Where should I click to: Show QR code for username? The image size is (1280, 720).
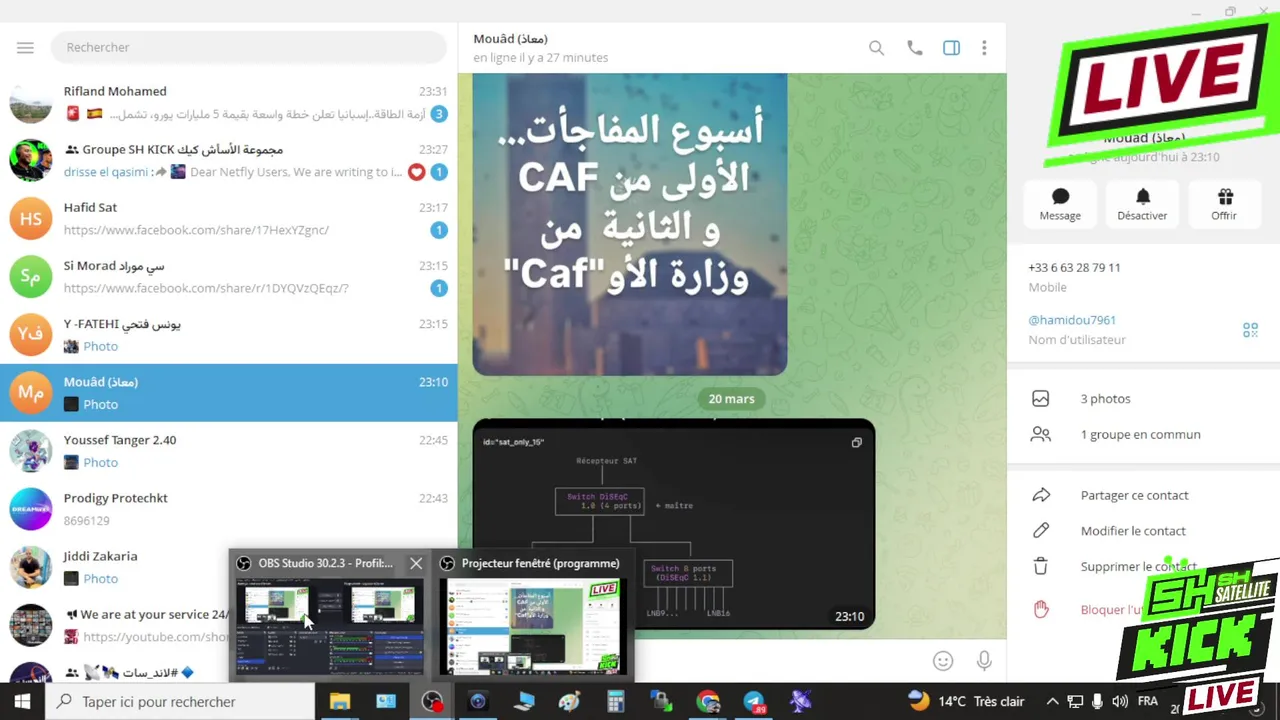[x=1250, y=329]
